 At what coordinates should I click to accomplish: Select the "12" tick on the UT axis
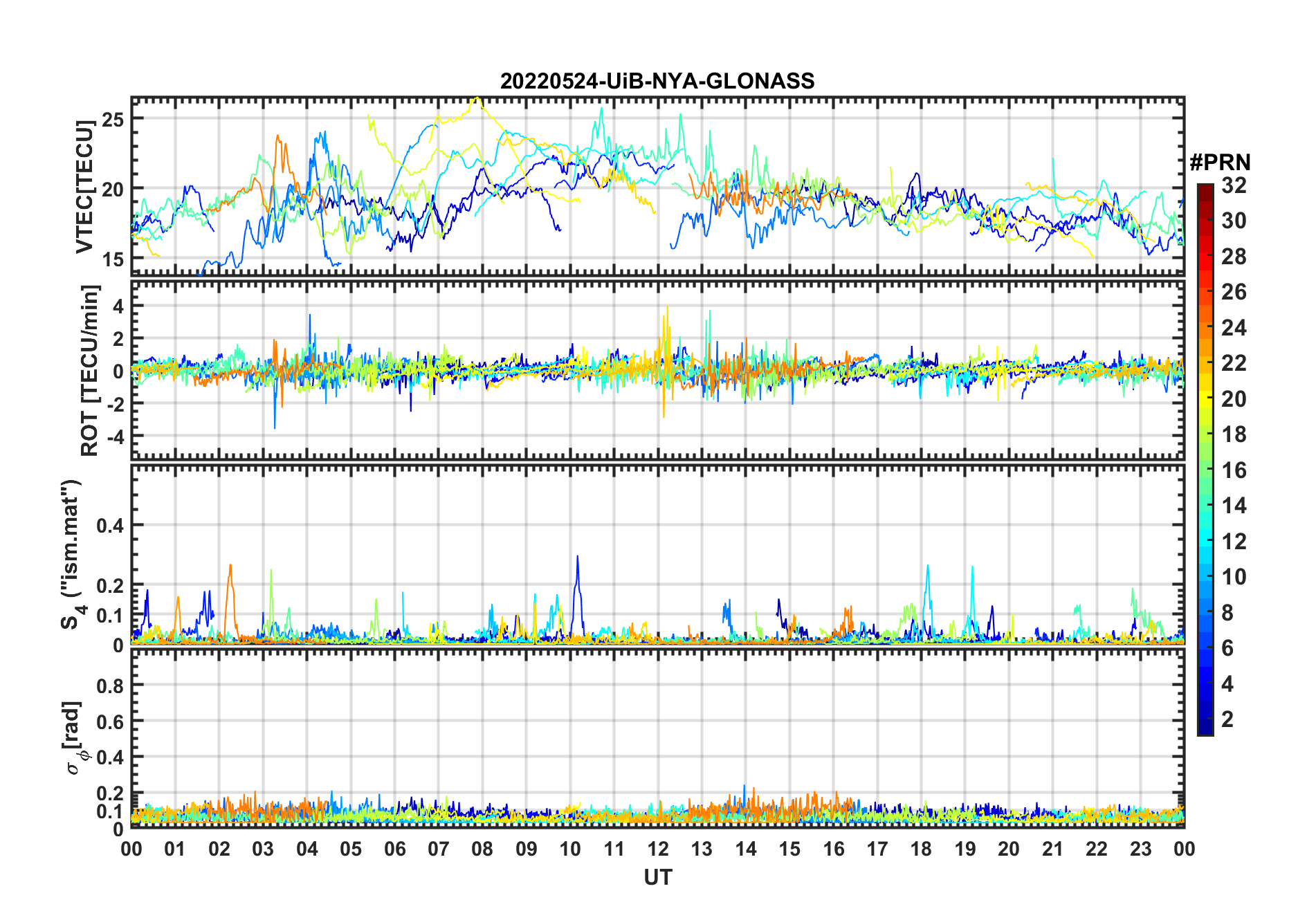658,849
